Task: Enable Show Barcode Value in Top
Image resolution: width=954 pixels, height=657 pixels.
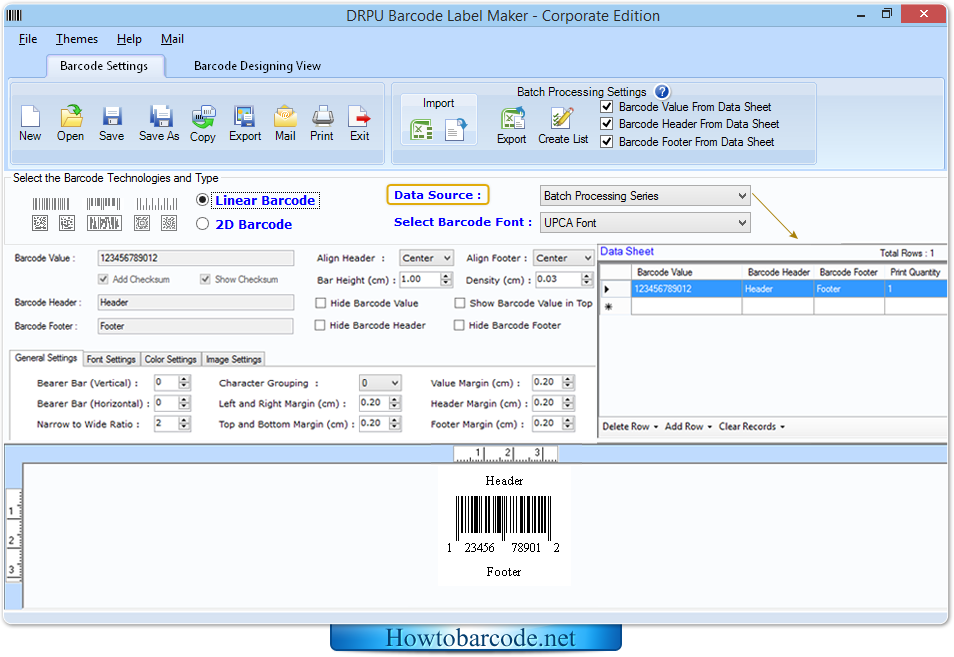Action: (460, 303)
